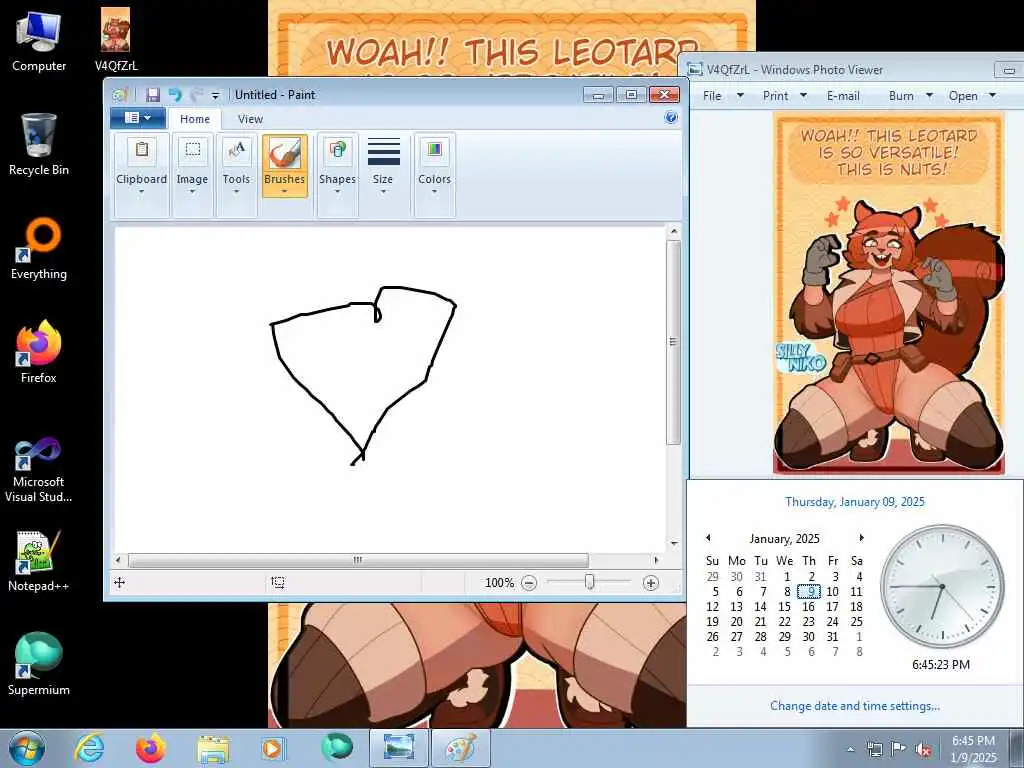Open the Burn menu in Photo Viewer
Image resolution: width=1024 pixels, height=768 pixels.
[x=910, y=96]
